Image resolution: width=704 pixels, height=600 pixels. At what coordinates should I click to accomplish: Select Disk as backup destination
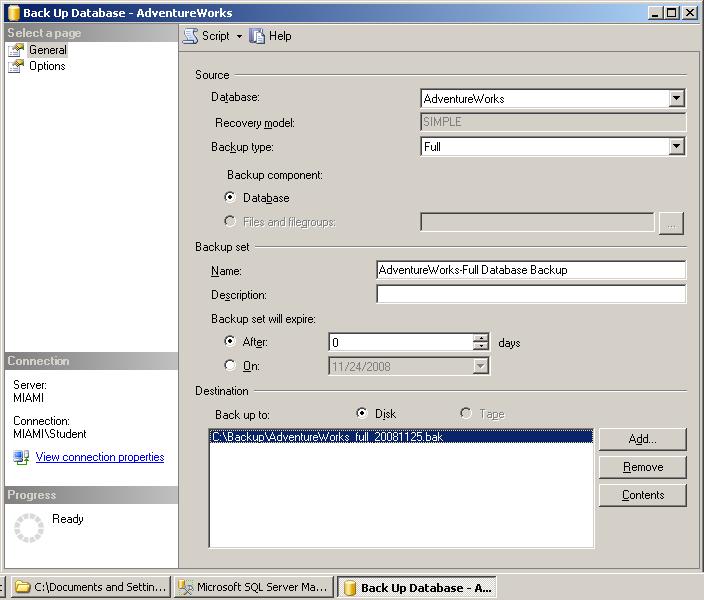click(x=361, y=413)
